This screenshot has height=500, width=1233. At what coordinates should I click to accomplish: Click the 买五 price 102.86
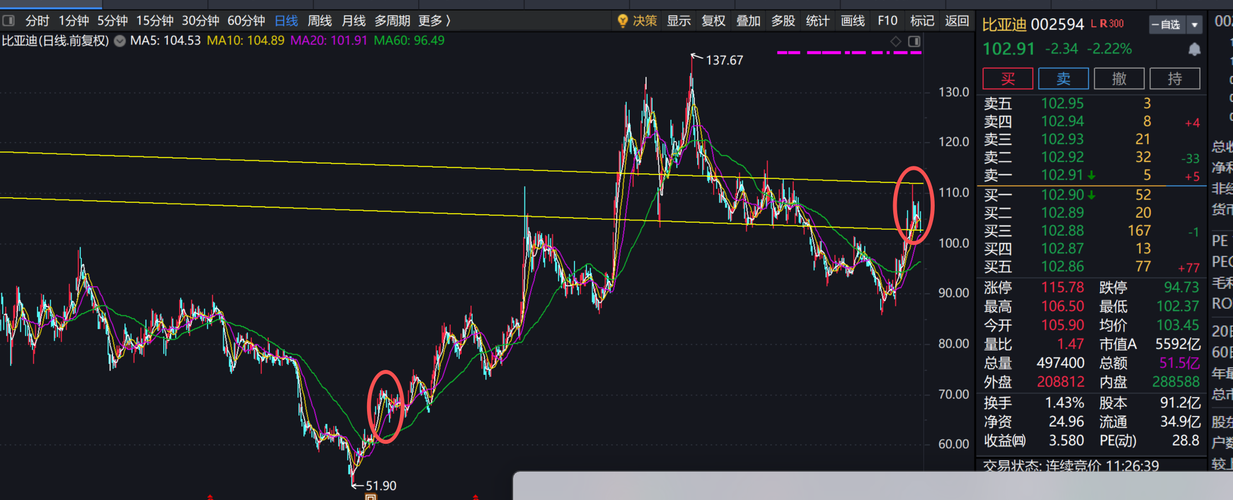(1062, 266)
